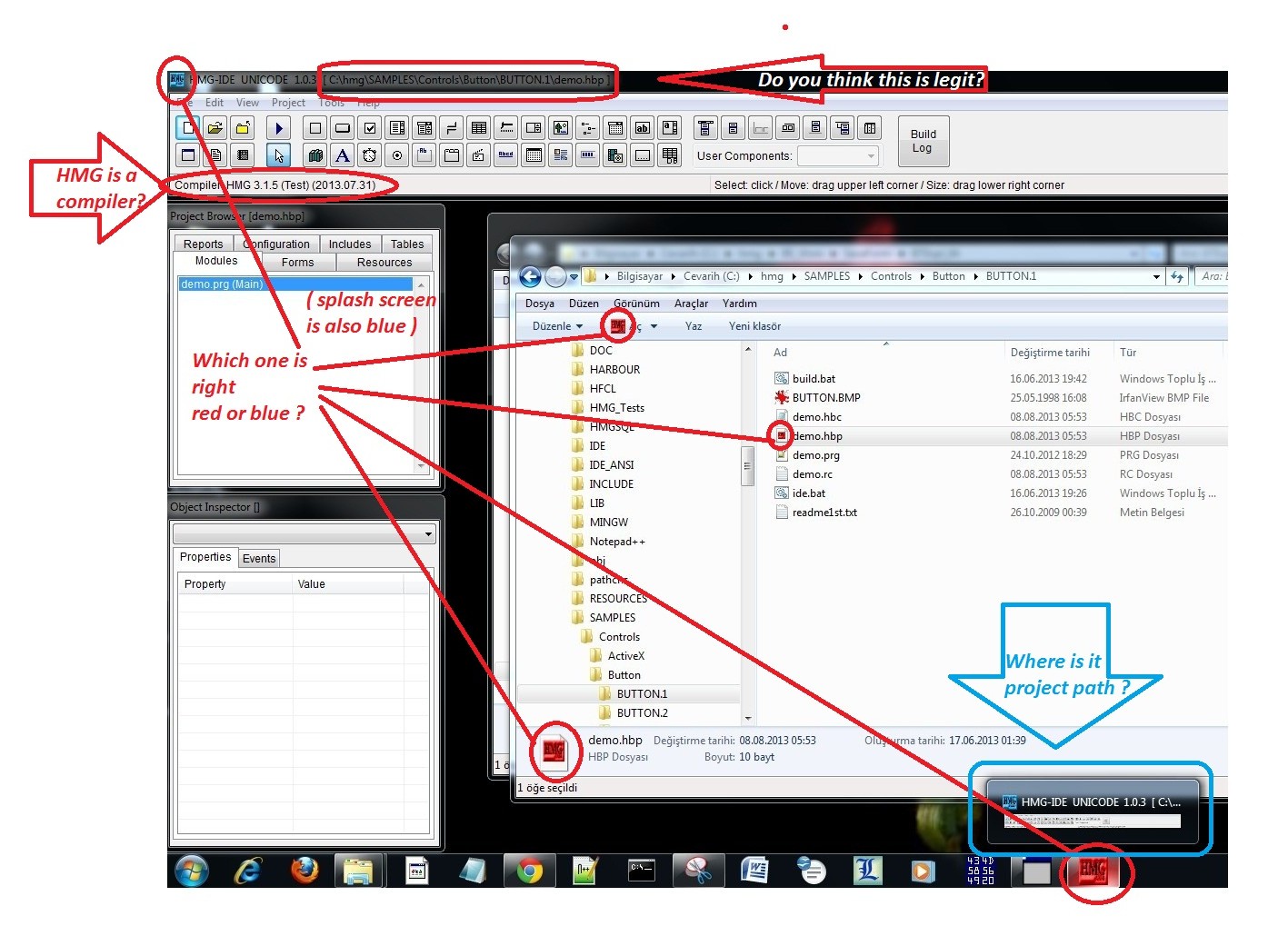The image size is (1288, 946).
Task: Select the MINGW folder in the Explorer tree
Action: tap(608, 523)
